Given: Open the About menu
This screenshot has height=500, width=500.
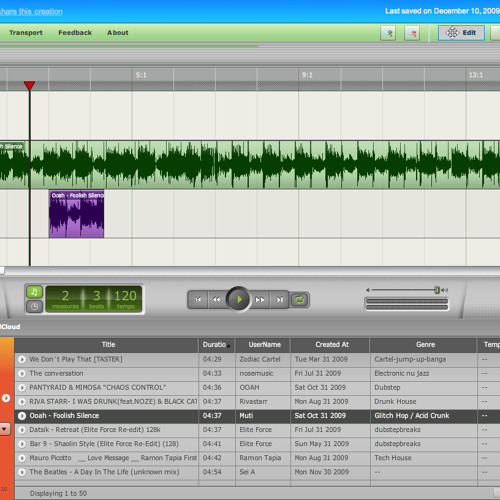Looking at the screenshot, I should (x=118, y=33).
